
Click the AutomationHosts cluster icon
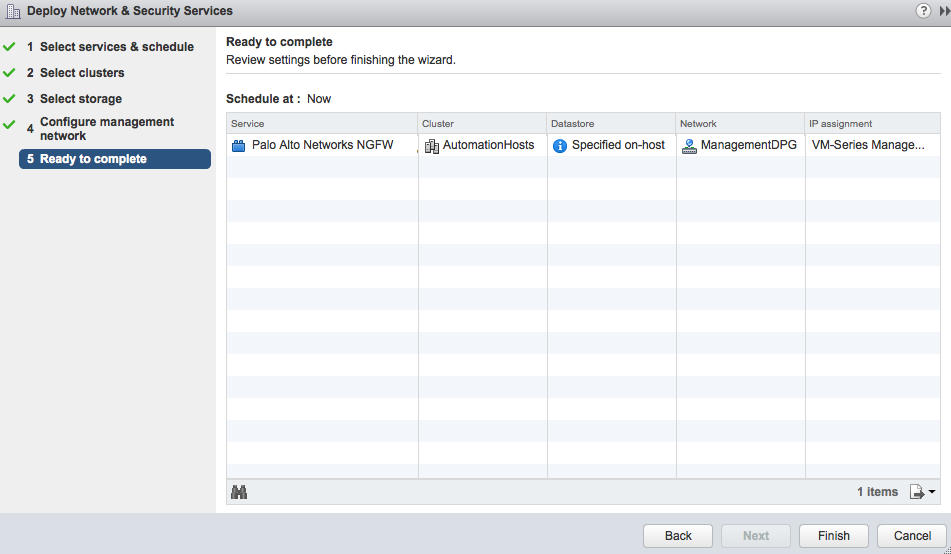point(431,146)
